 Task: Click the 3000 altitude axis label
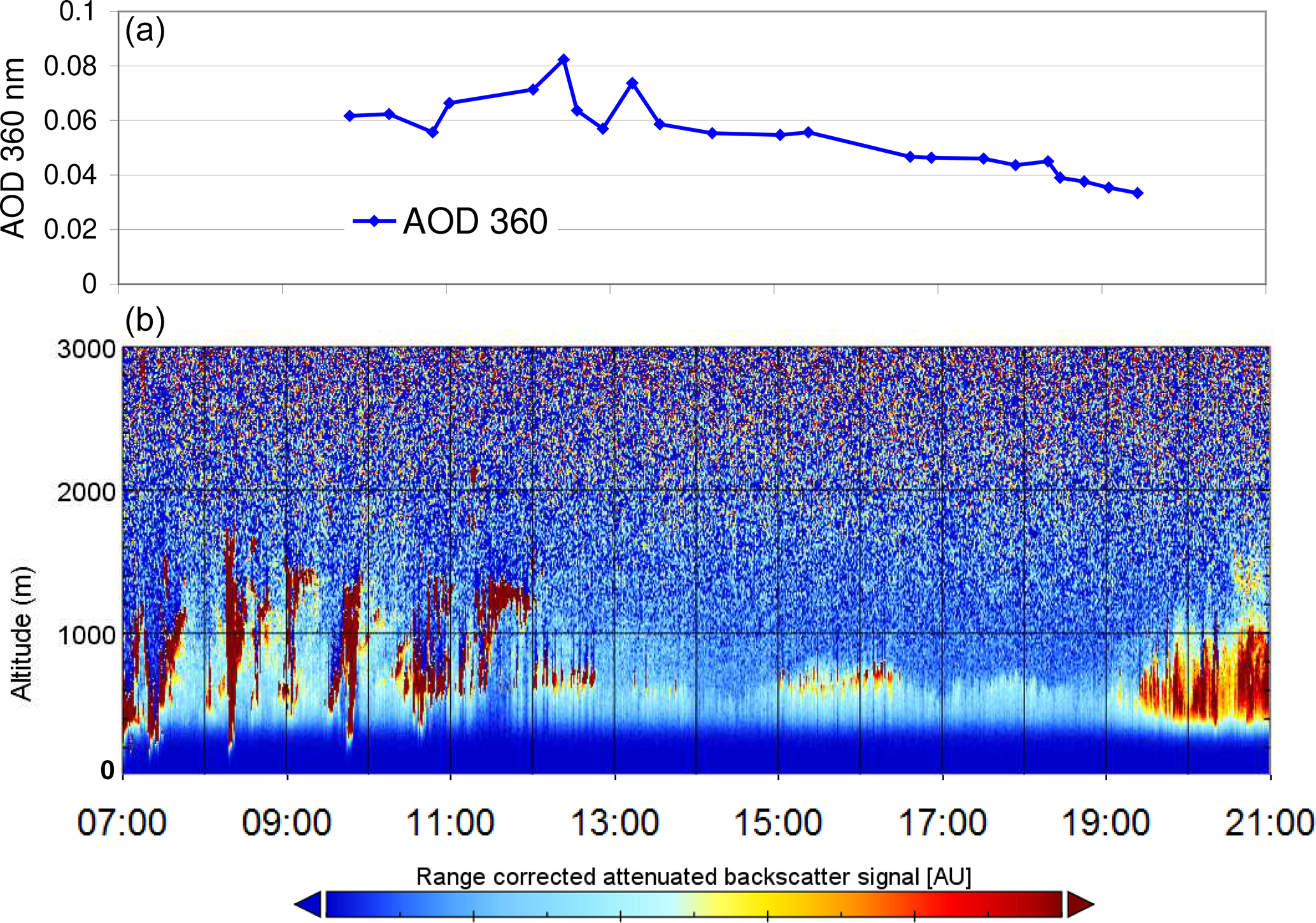tap(86, 349)
